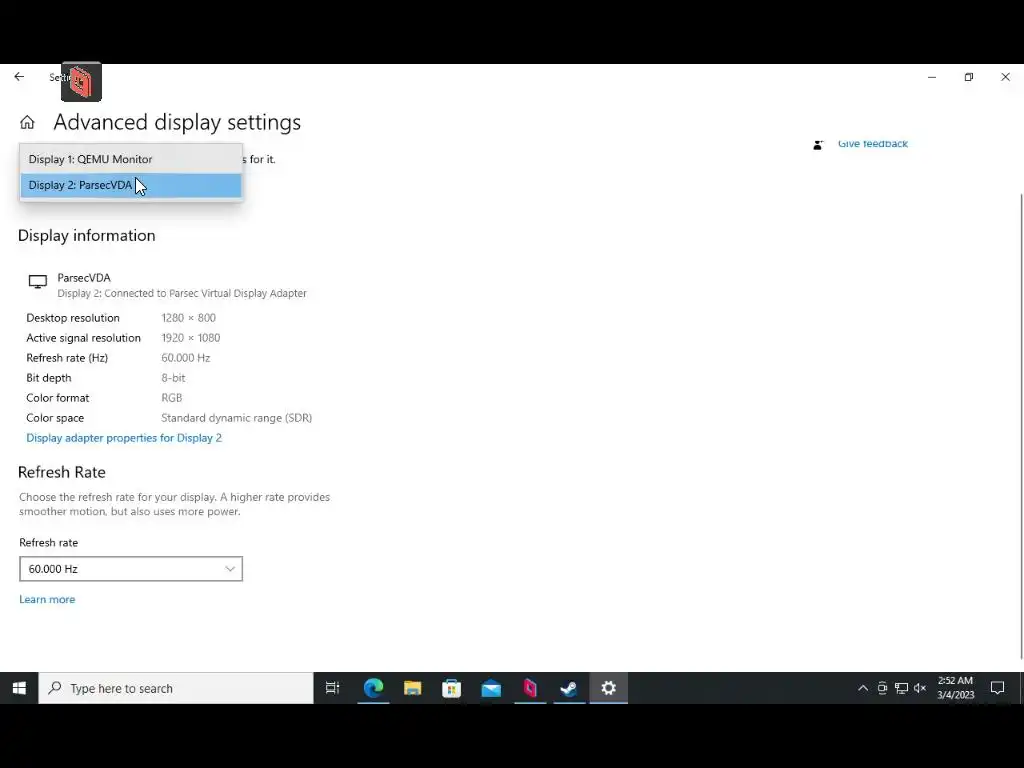Click the network tray icon

coord(901,688)
